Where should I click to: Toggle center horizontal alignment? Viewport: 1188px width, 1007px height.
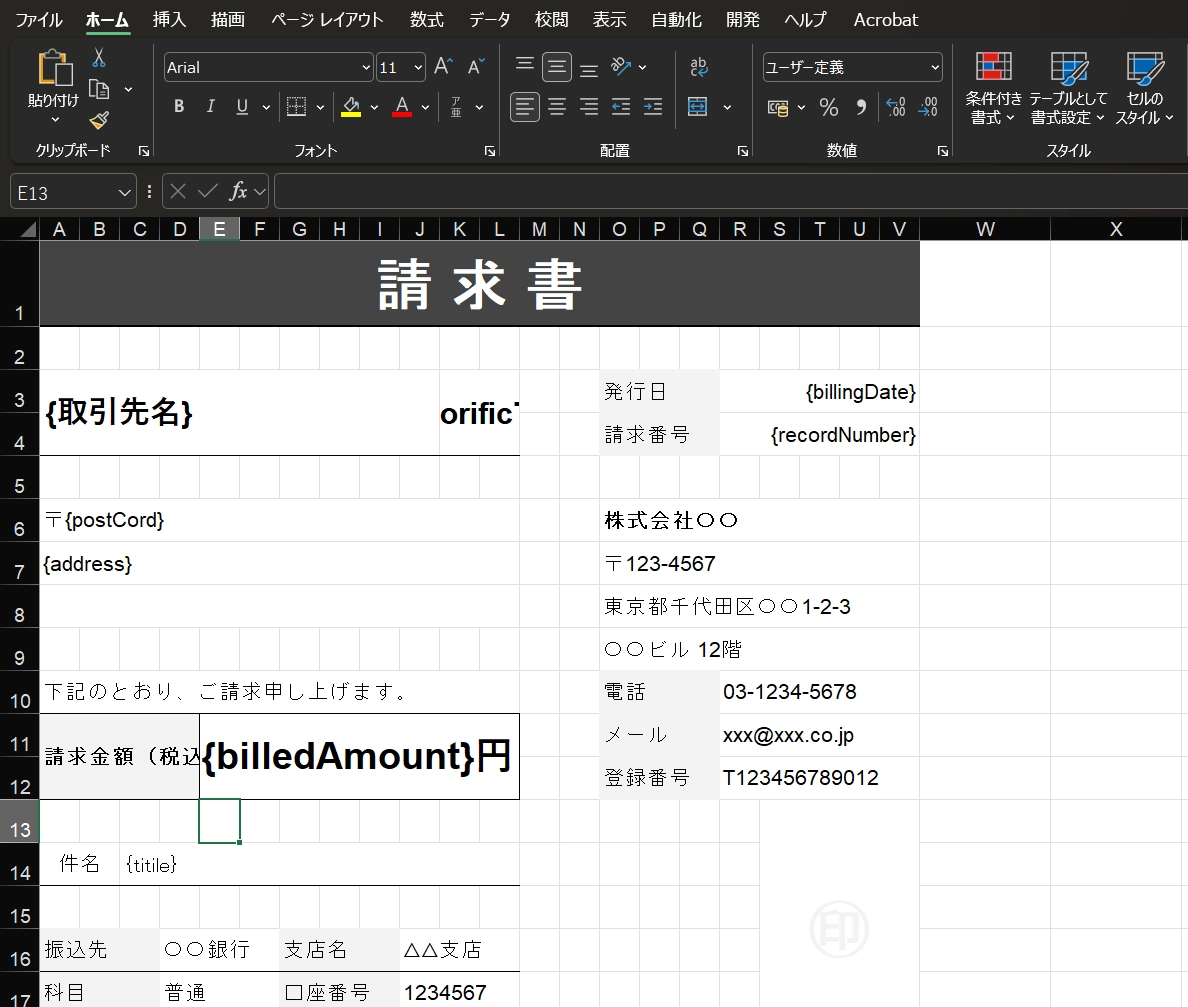[x=557, y=107]
